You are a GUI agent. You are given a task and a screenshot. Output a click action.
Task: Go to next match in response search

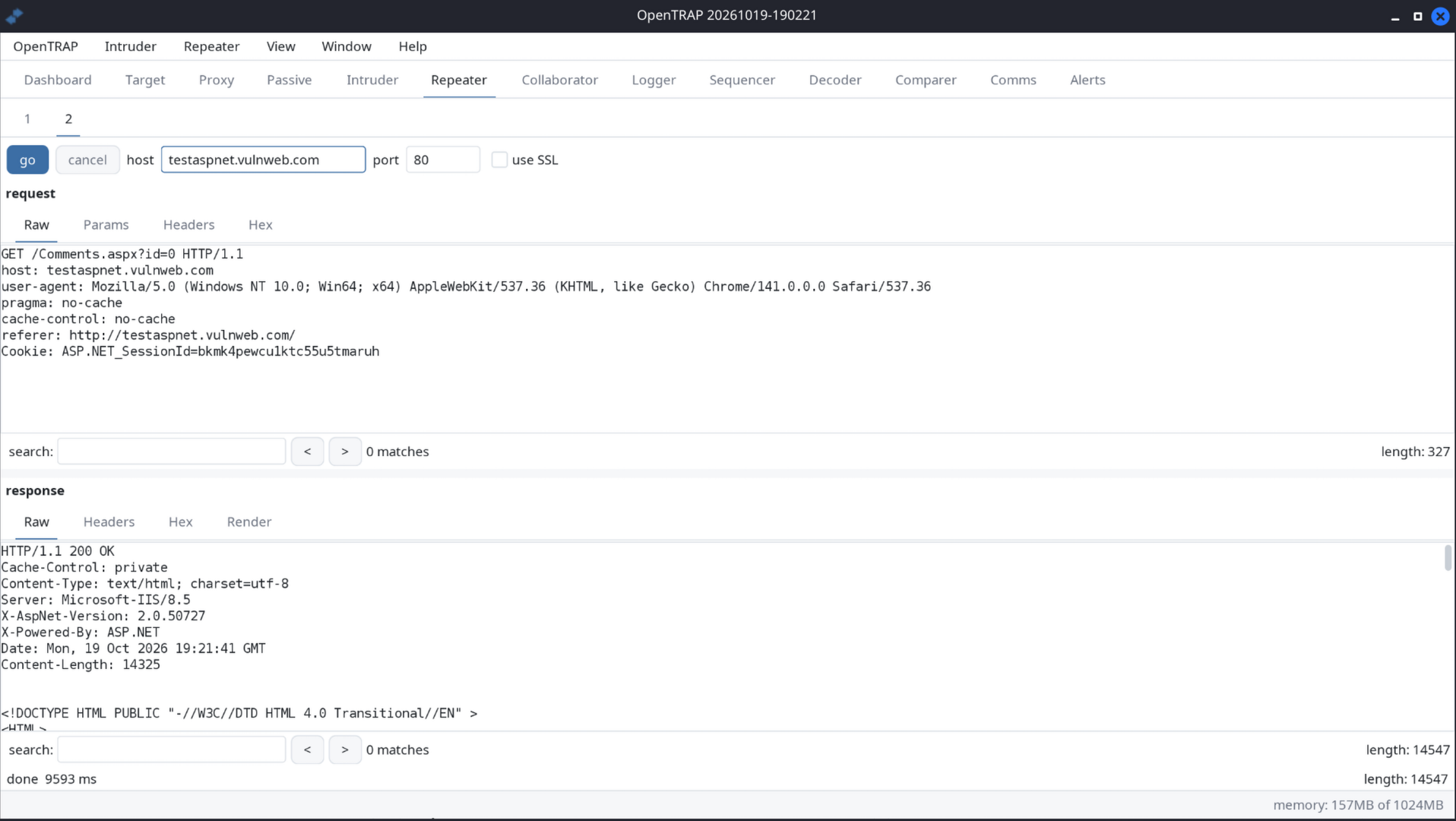345,750
